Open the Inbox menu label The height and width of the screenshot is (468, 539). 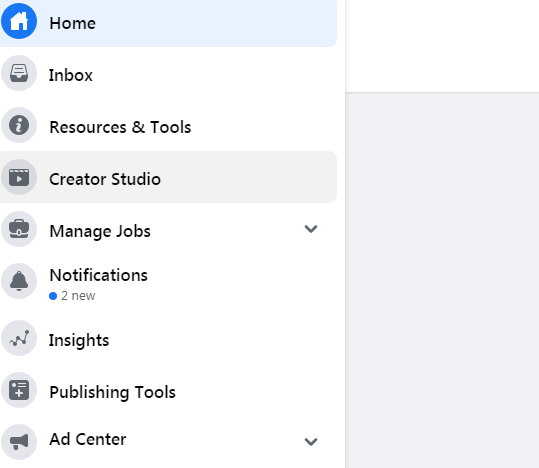(x=71, y=75)
